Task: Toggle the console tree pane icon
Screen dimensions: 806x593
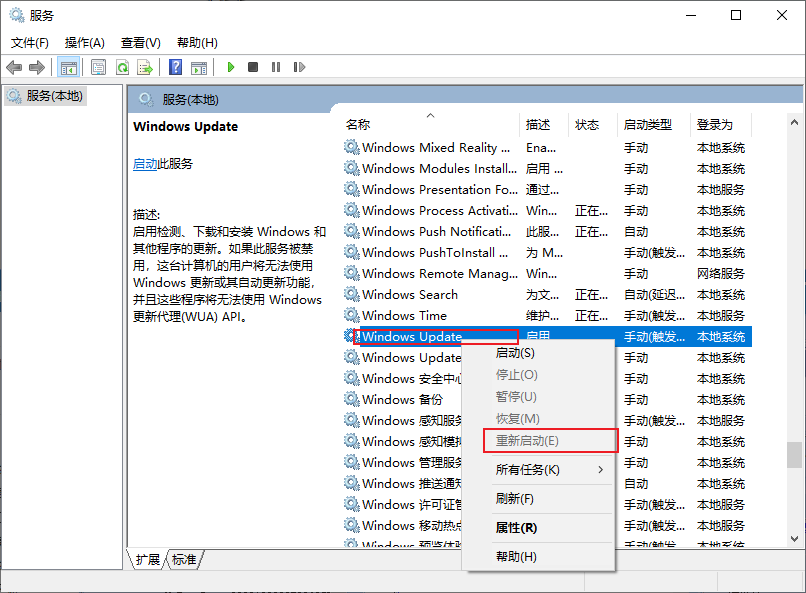Action: click(68, 67)
